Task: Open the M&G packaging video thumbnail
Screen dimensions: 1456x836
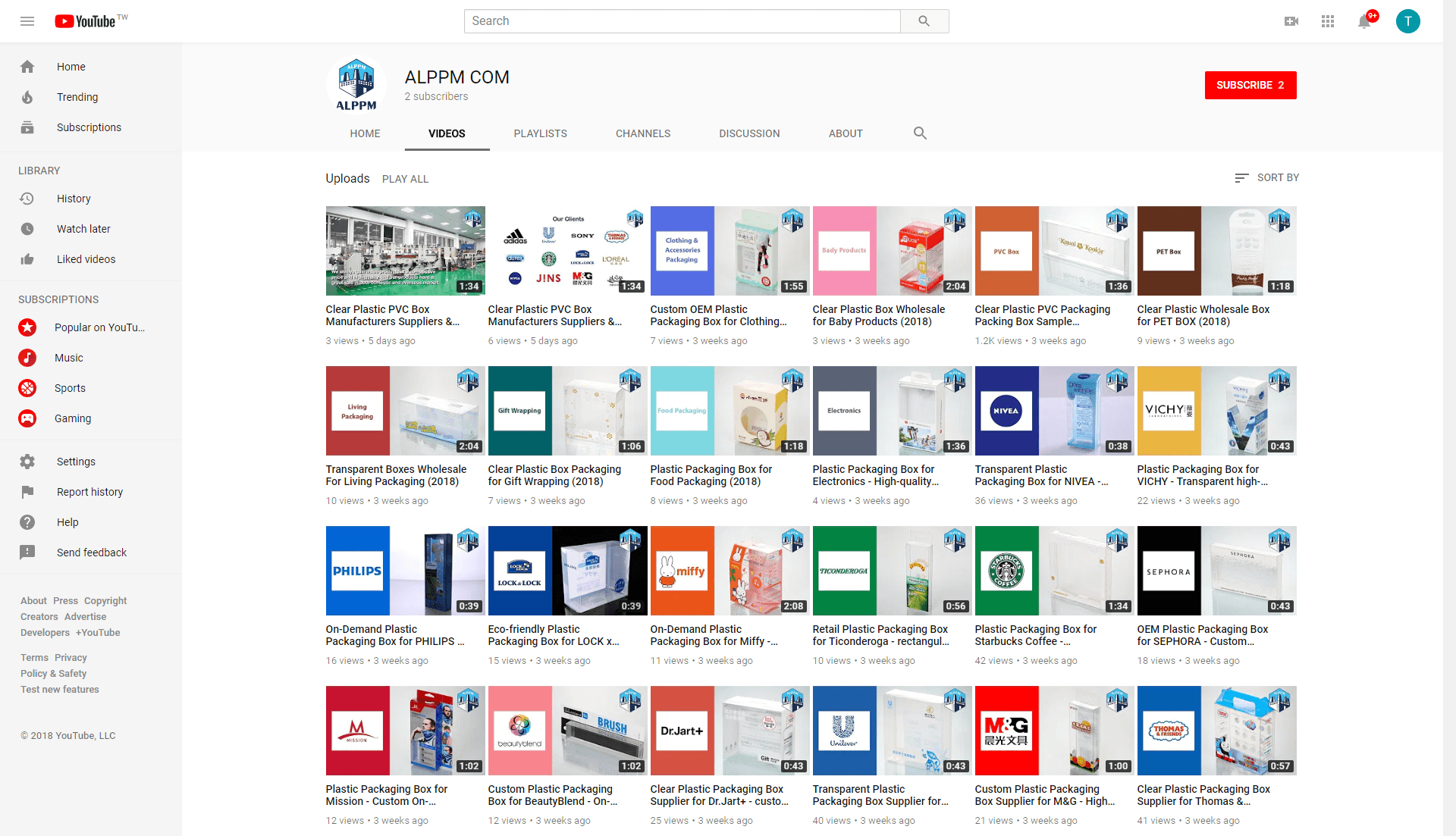Action: (1054, 731)
